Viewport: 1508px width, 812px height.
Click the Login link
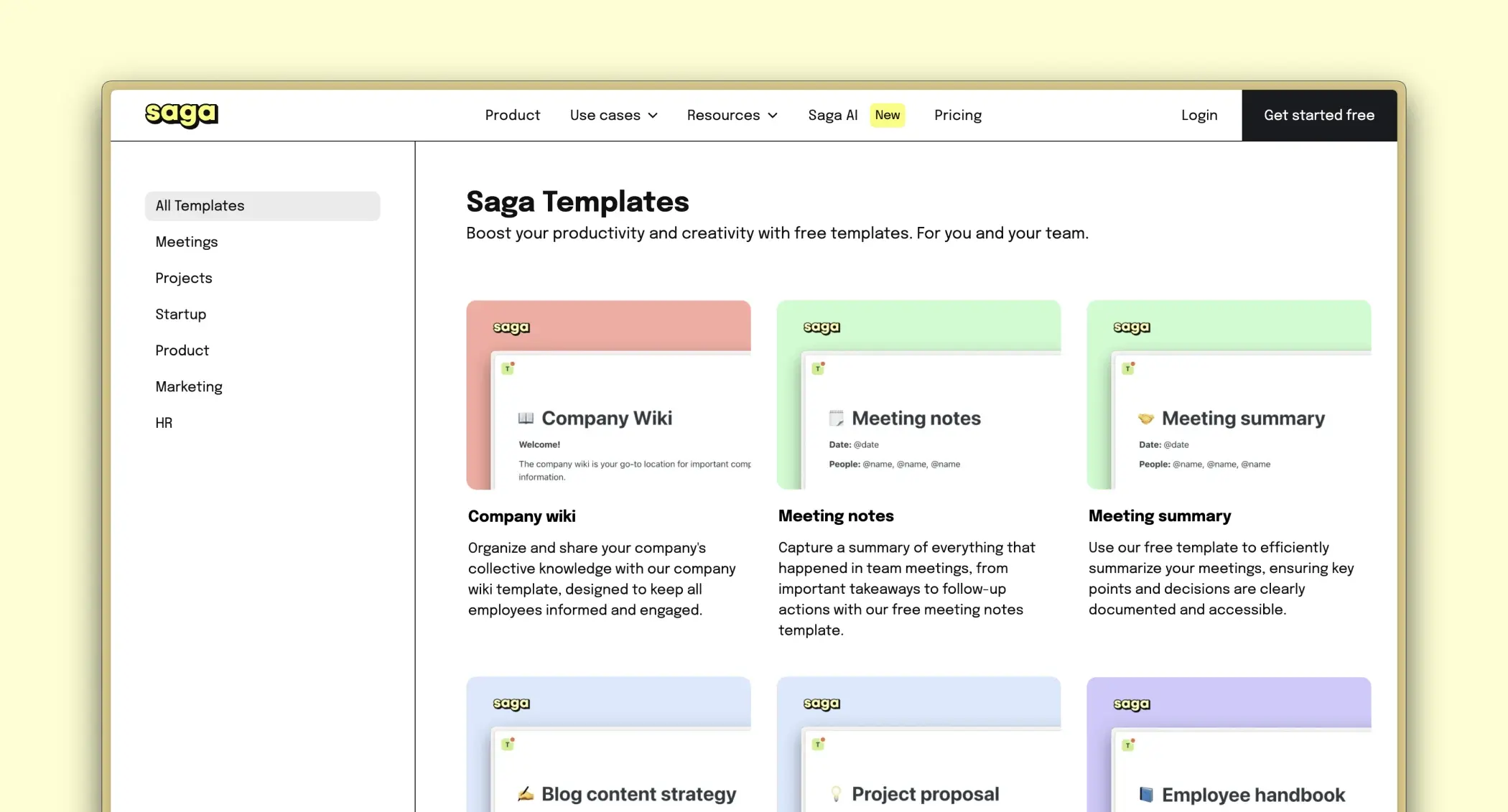(x=1199, y=115)
